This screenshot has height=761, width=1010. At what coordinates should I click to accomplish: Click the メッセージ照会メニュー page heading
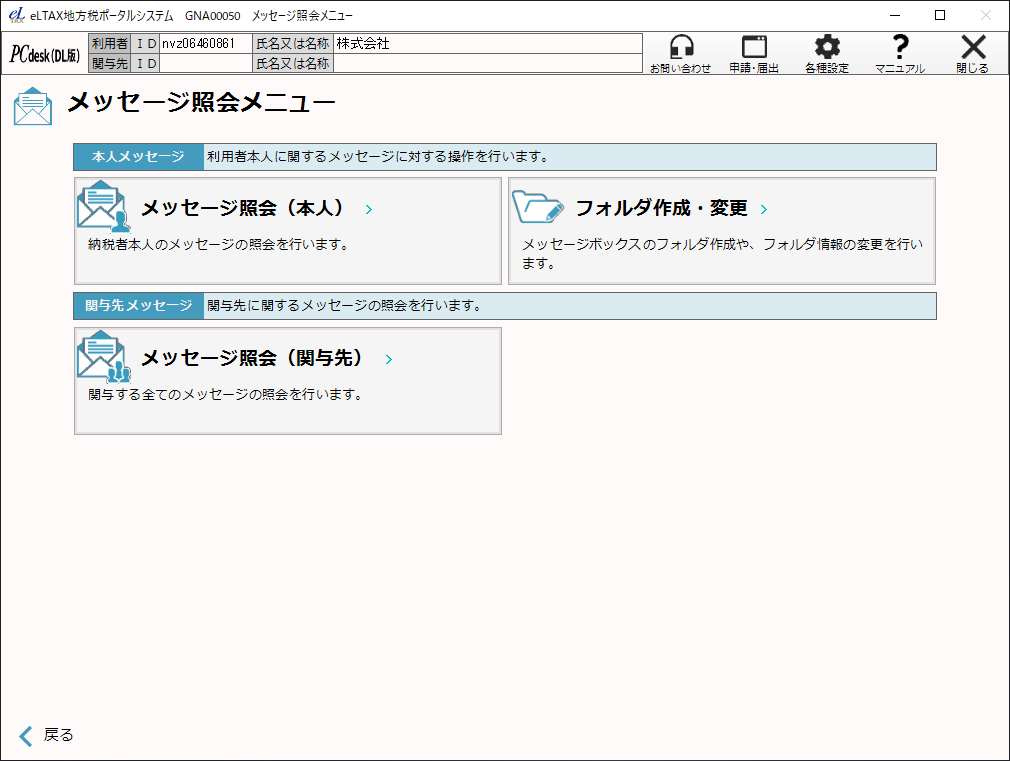tap(201, 102)
